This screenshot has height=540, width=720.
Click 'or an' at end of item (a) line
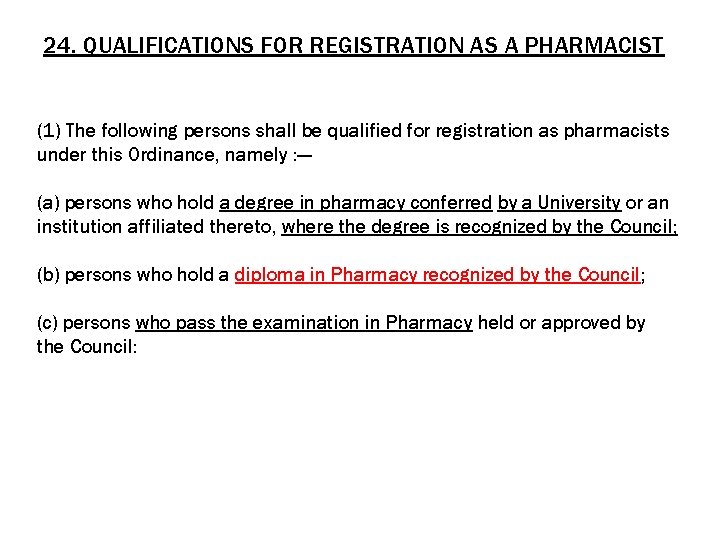coord(647,203)
